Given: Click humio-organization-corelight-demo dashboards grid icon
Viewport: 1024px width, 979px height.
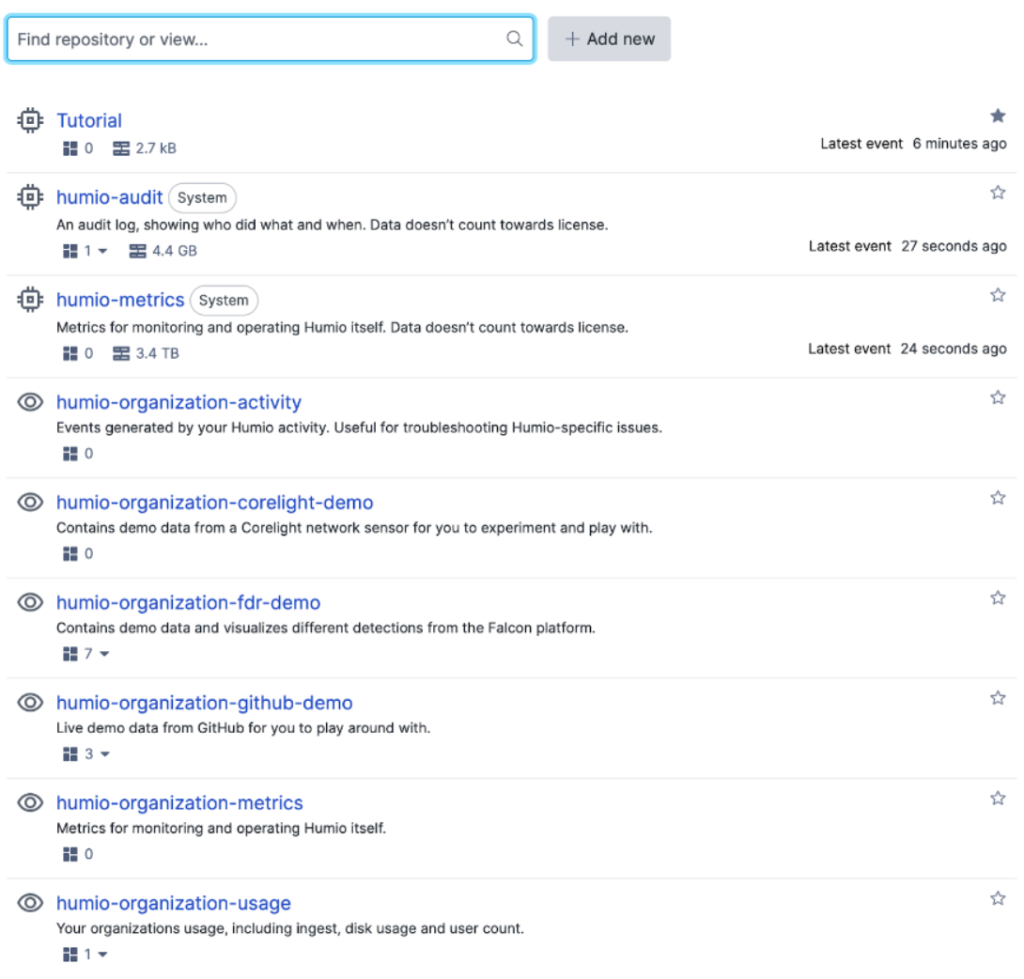Looking at the screenshot, I should point(70,554).
